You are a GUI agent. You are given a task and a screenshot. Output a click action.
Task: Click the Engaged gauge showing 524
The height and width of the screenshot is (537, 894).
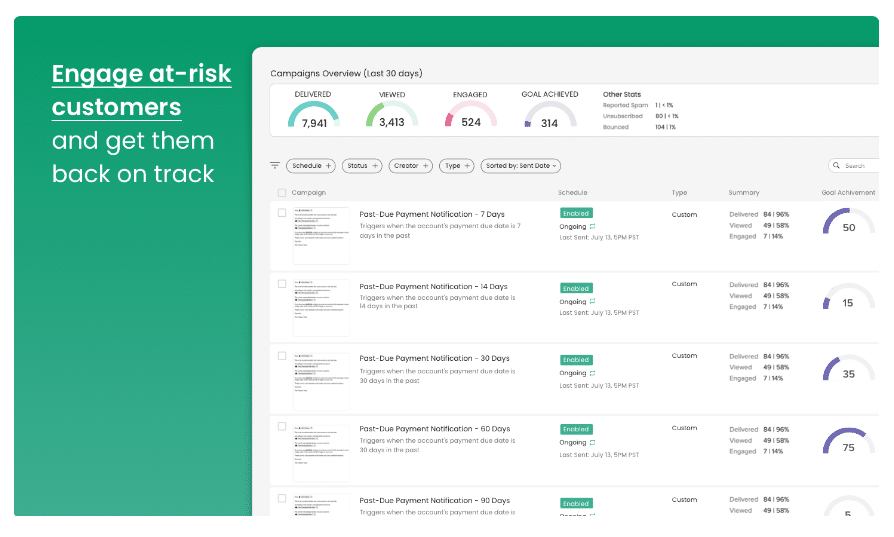click(x=470, y=117)
